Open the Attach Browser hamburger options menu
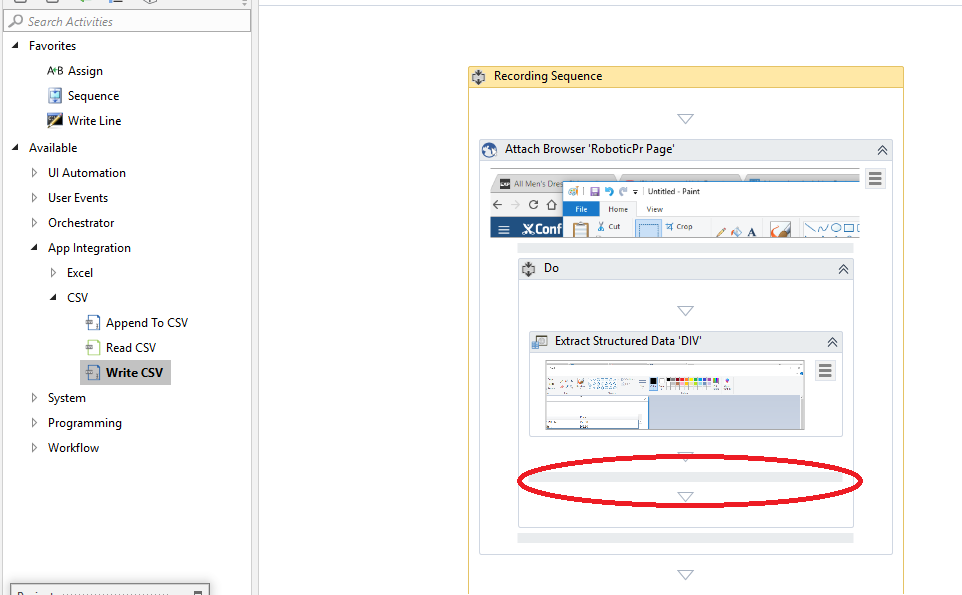This screenshot has height=595, width=962. (875, 179)
